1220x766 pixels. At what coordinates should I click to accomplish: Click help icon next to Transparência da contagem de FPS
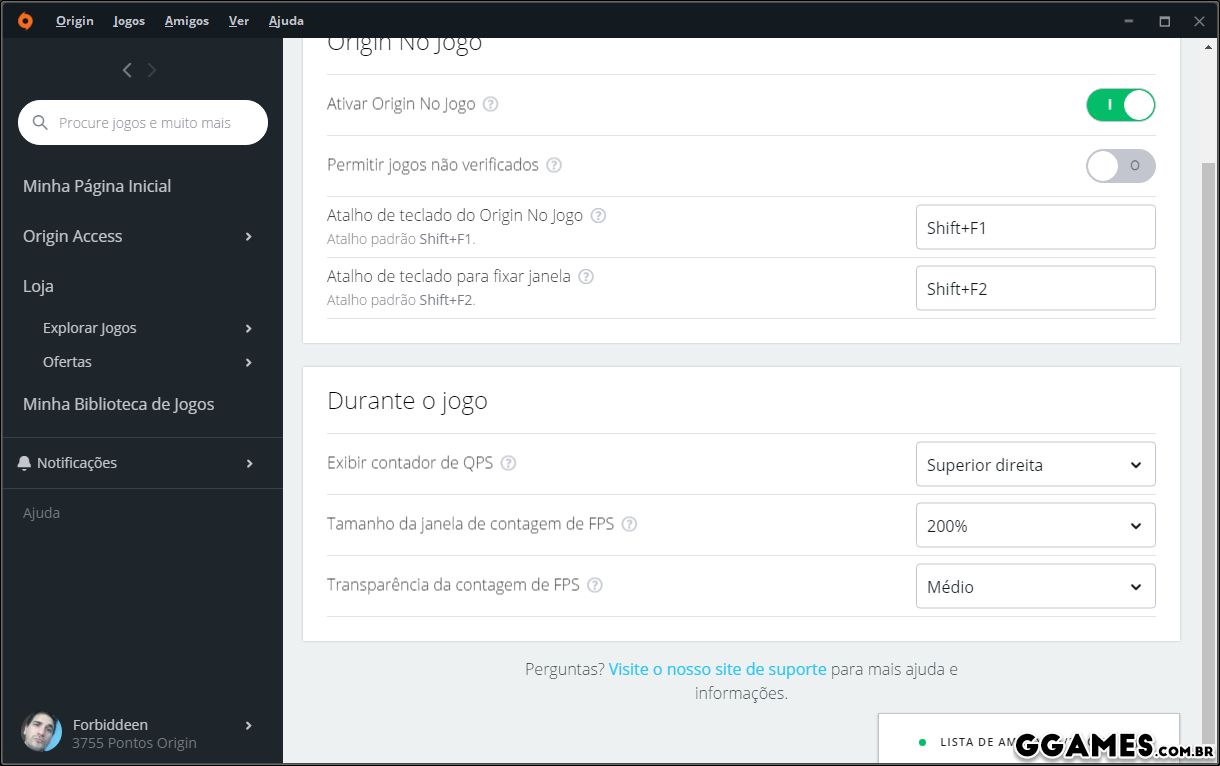click(x=595, y=585)
